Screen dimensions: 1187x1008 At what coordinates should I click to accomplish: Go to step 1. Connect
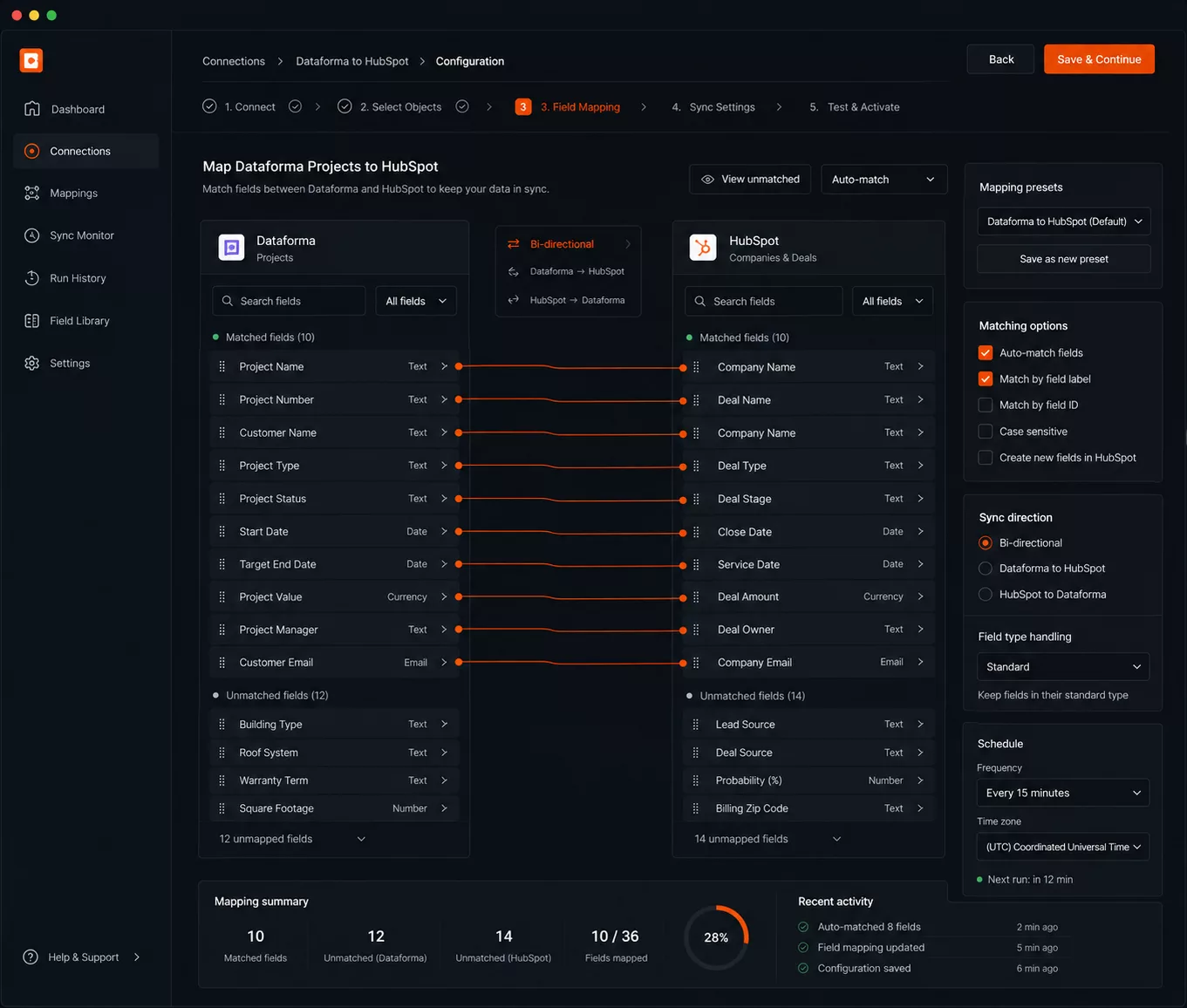click(250, 107)
